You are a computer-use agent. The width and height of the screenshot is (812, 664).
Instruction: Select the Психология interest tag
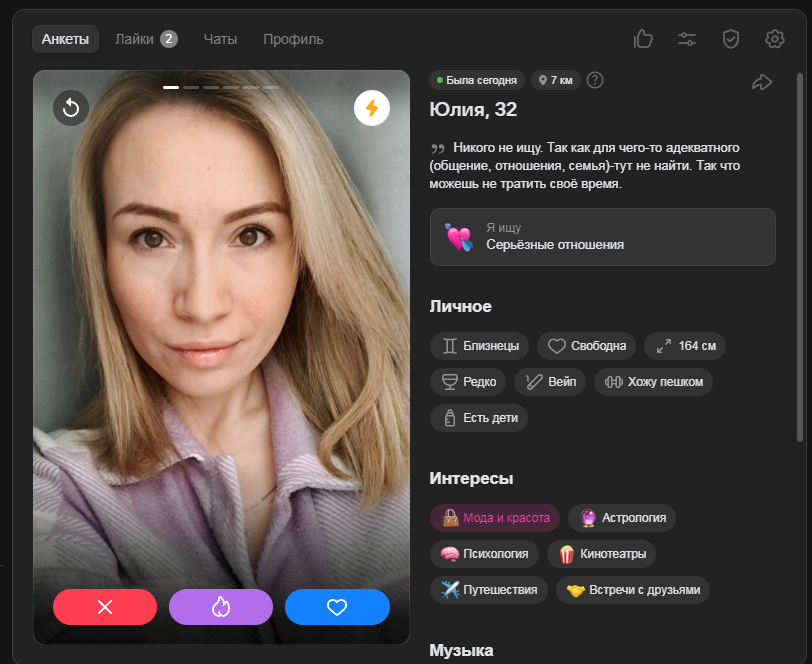(x=484, y=554)
